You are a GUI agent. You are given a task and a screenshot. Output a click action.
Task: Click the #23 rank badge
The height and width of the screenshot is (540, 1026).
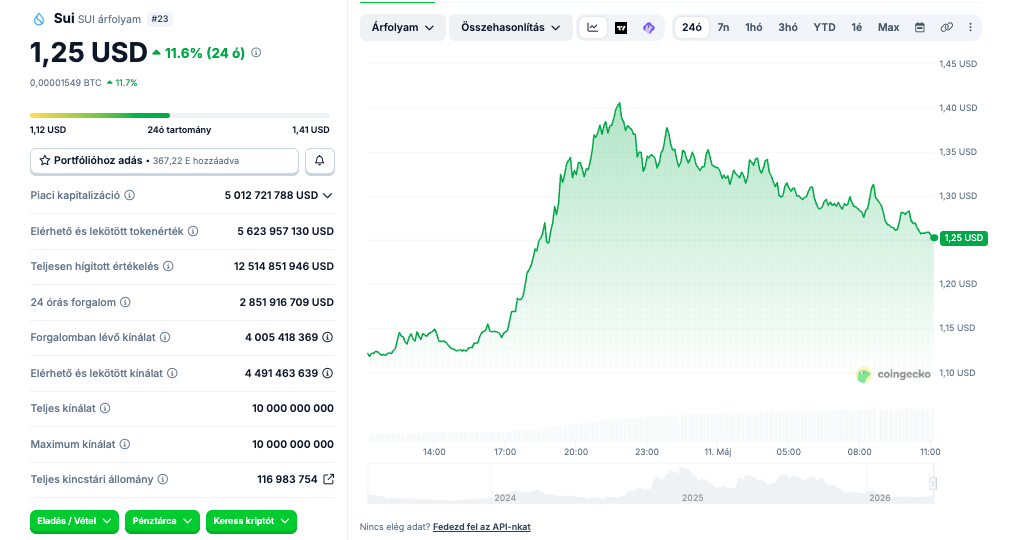(160, 19)
